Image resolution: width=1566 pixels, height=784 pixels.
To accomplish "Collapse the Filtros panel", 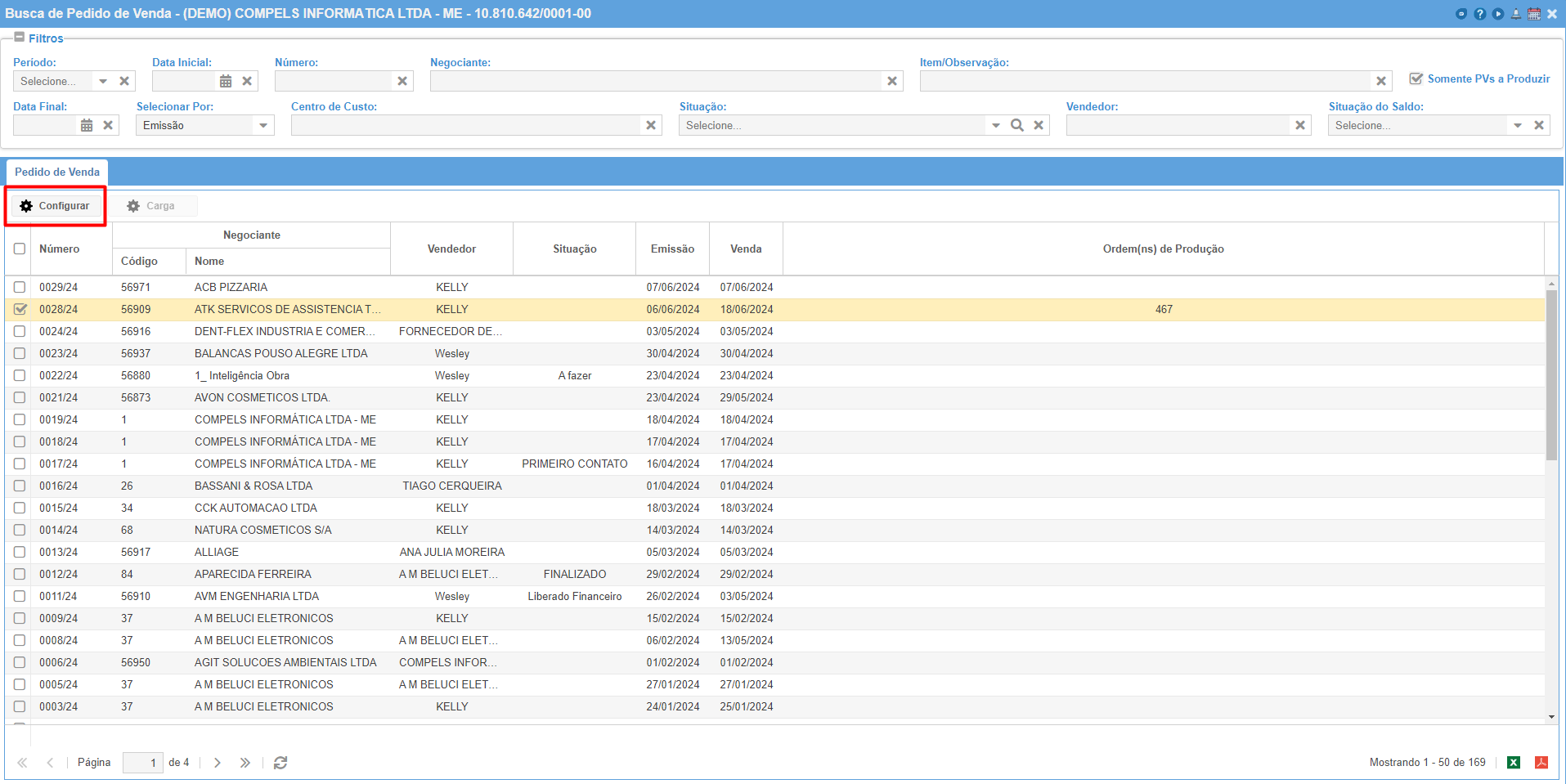I will point(20,38).
